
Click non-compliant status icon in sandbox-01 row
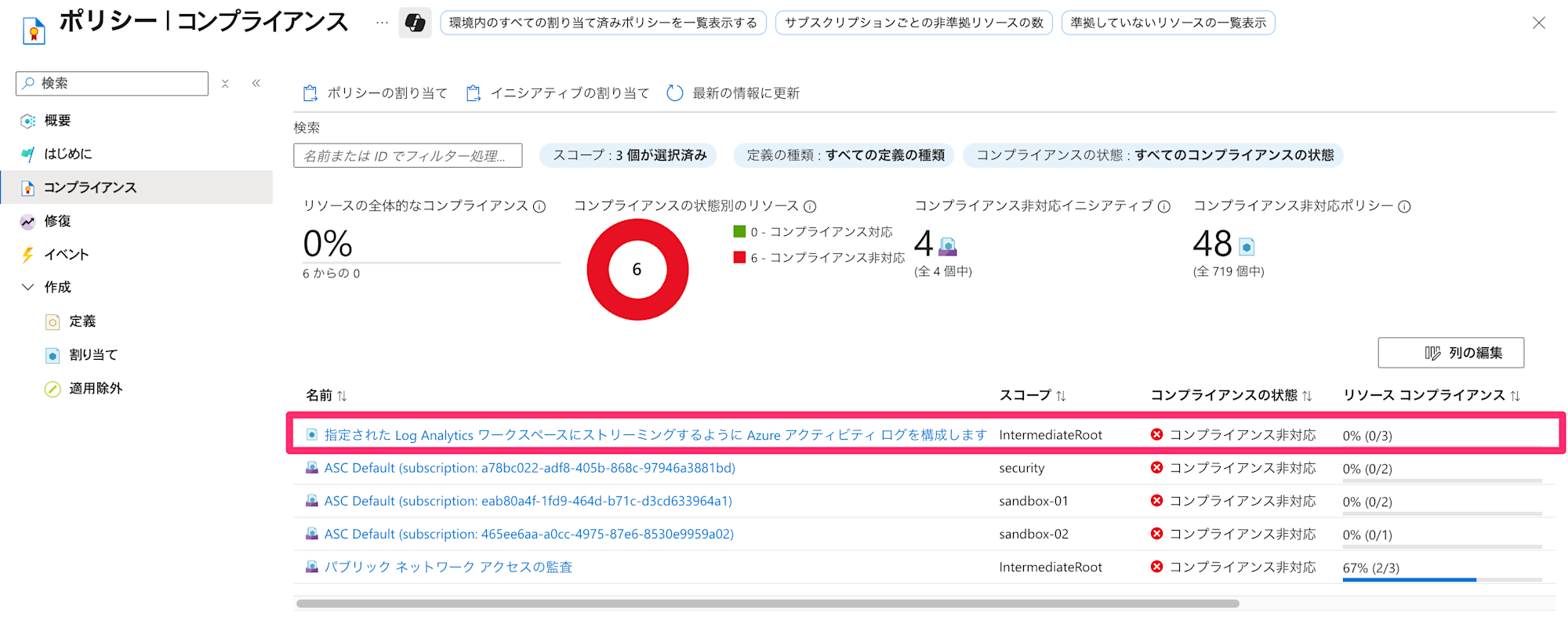1156,500
